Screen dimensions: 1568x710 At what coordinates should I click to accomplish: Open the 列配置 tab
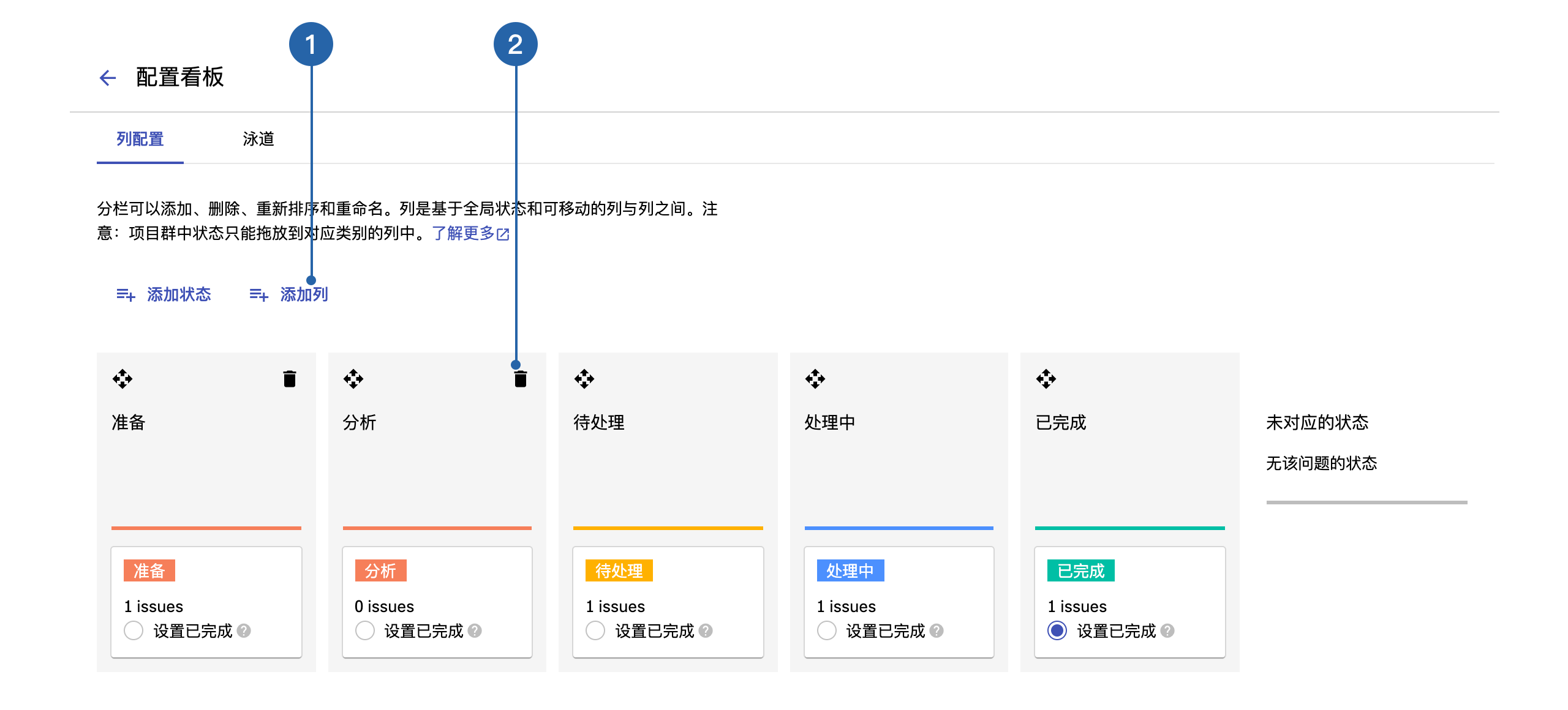coord(140,139)
